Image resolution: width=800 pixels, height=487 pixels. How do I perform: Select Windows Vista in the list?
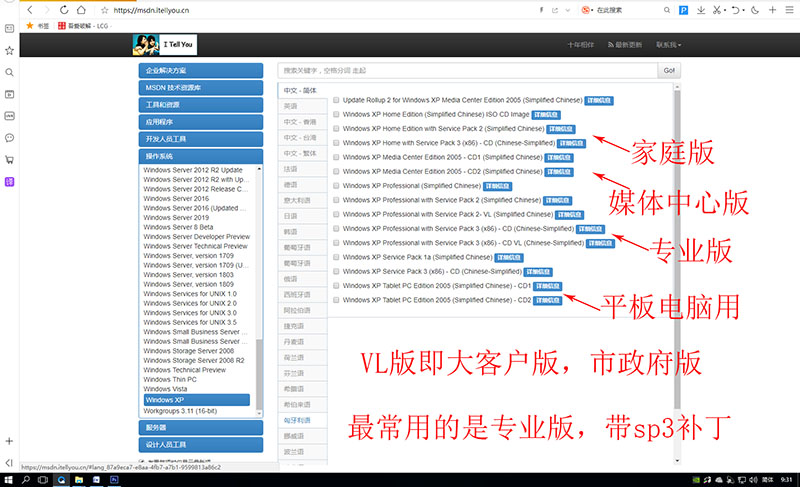[165, 389]
